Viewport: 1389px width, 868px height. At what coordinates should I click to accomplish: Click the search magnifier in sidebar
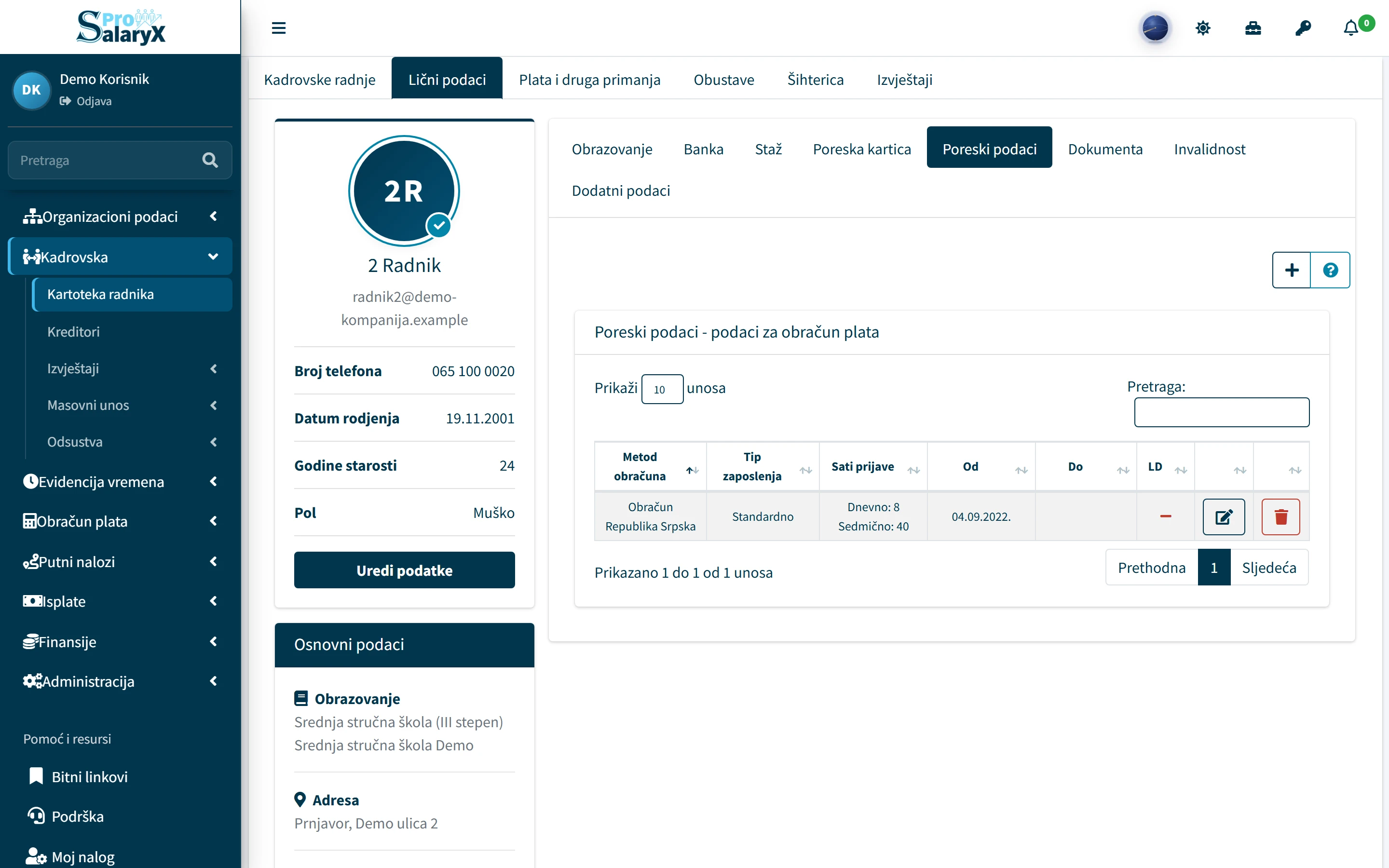210,160
